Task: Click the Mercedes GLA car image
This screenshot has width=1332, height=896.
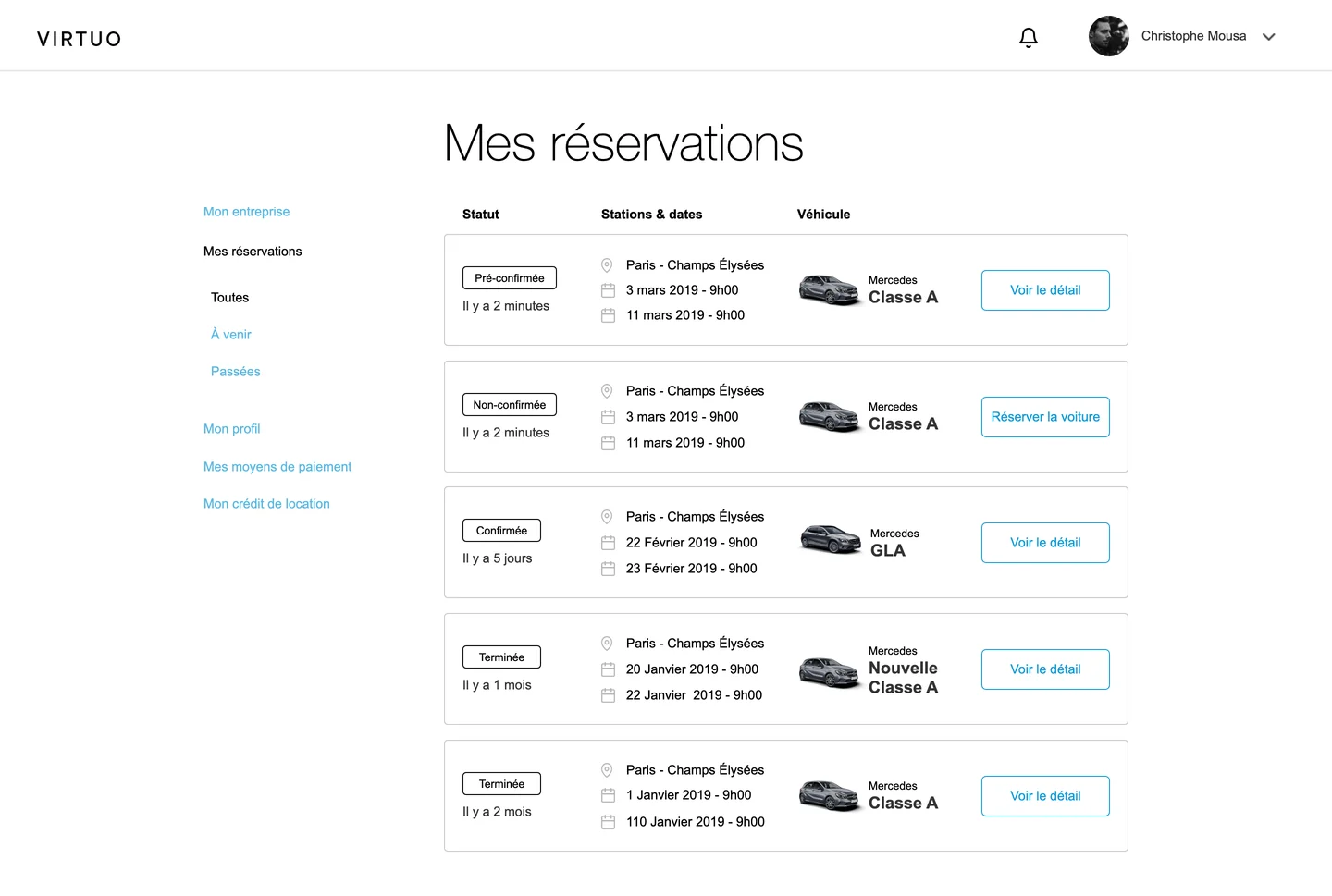Action: point(831,539)
